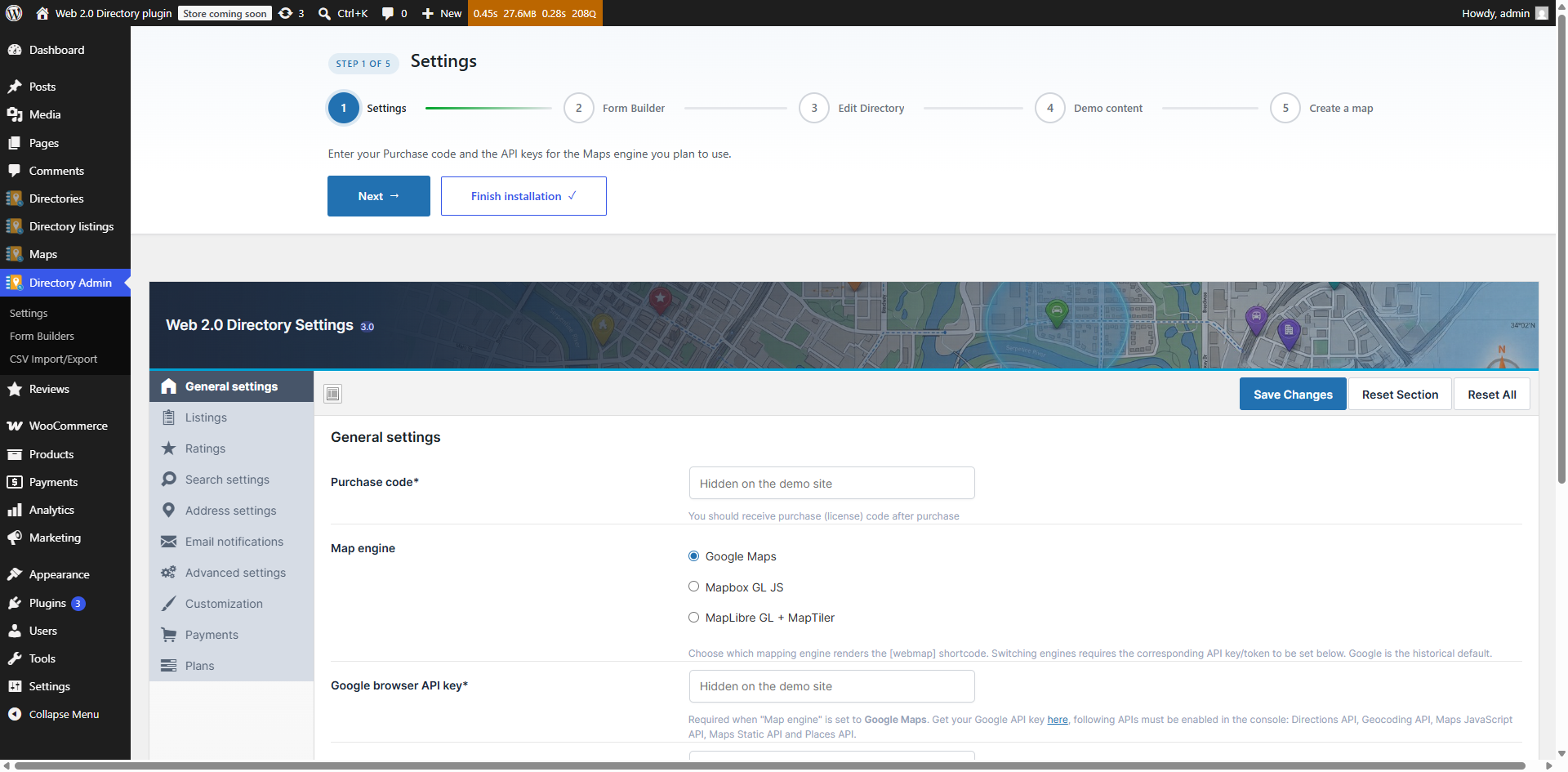Click the Marketing megaphone icon

[15, 538]
